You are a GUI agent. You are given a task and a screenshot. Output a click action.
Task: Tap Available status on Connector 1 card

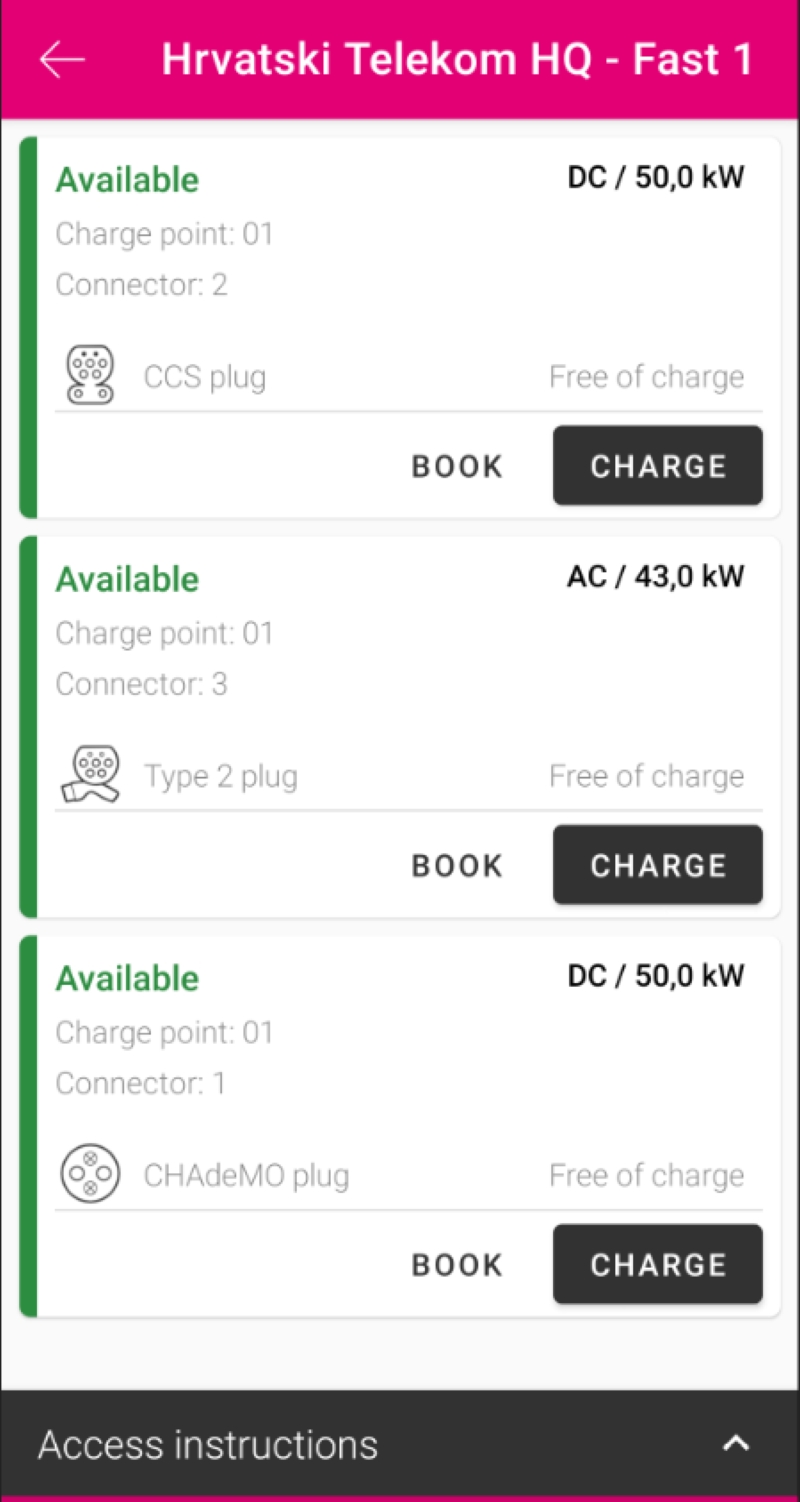[127, 978]
